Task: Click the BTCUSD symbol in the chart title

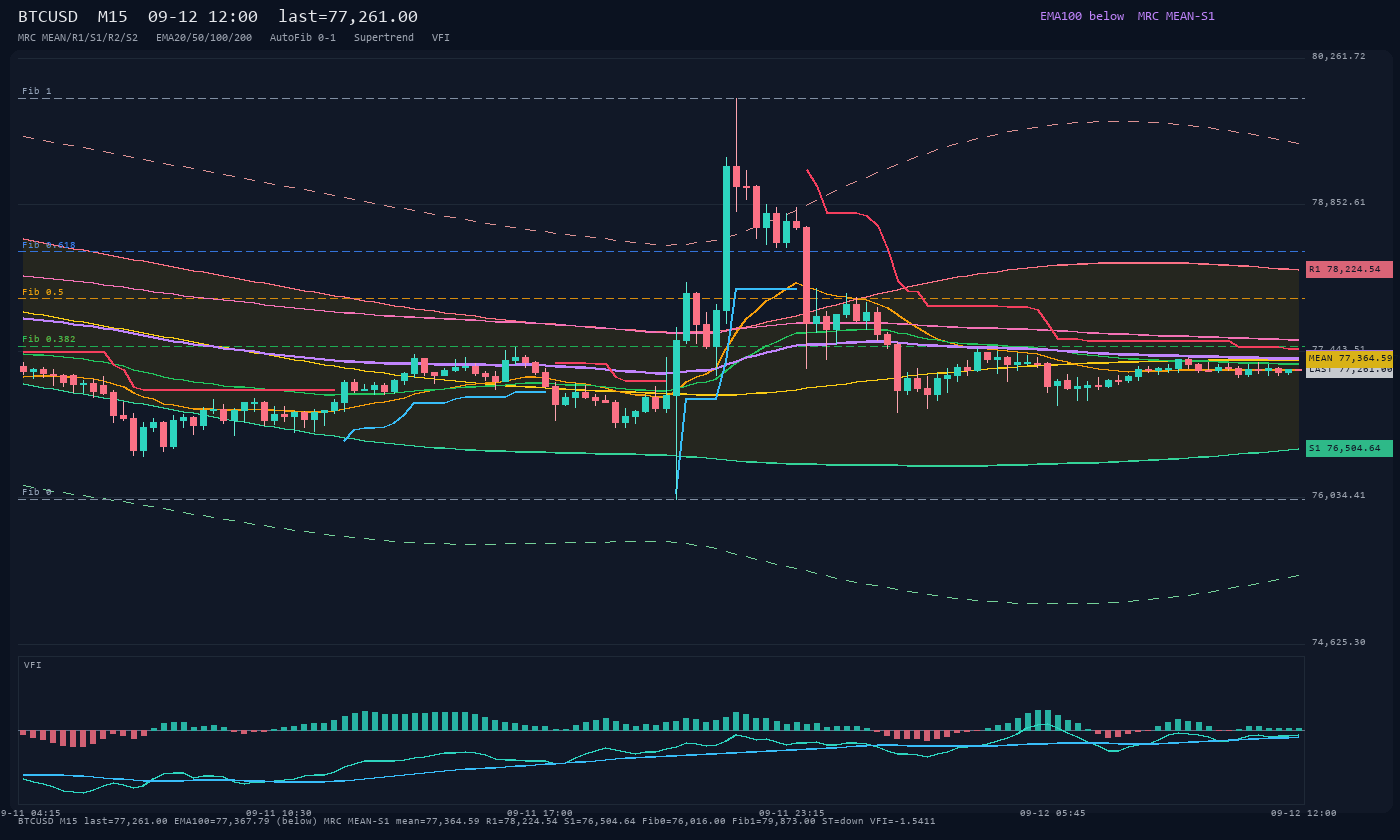Action: pos(48,17)
